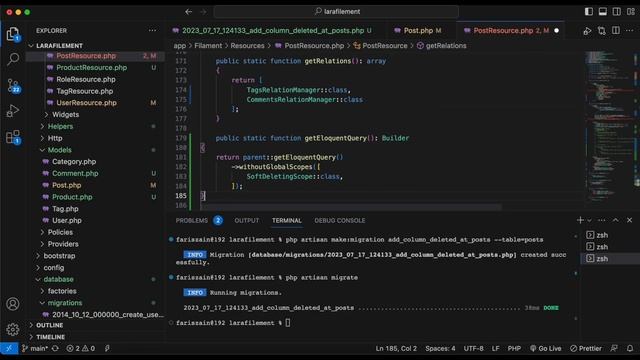Open the Manage gear icon

[13, 329]
